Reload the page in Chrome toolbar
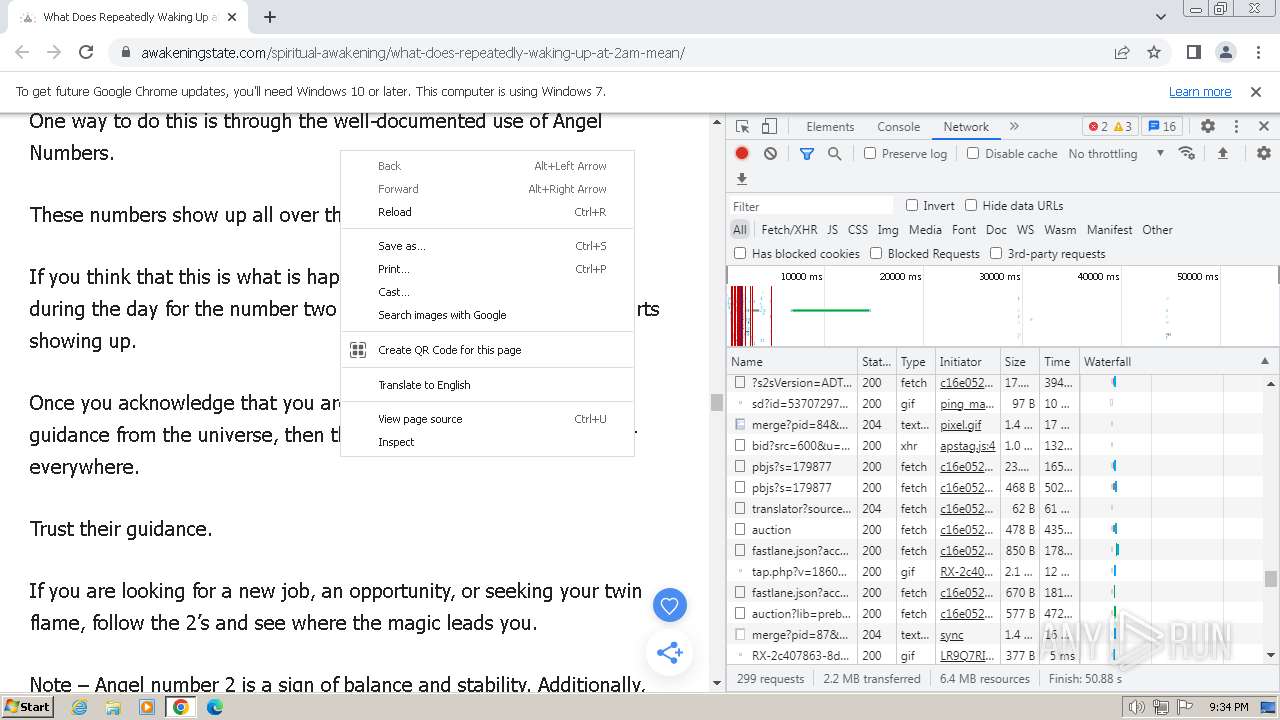Image resolution: width=1280 pixels, height=720 pixels. tap(86, 53)
